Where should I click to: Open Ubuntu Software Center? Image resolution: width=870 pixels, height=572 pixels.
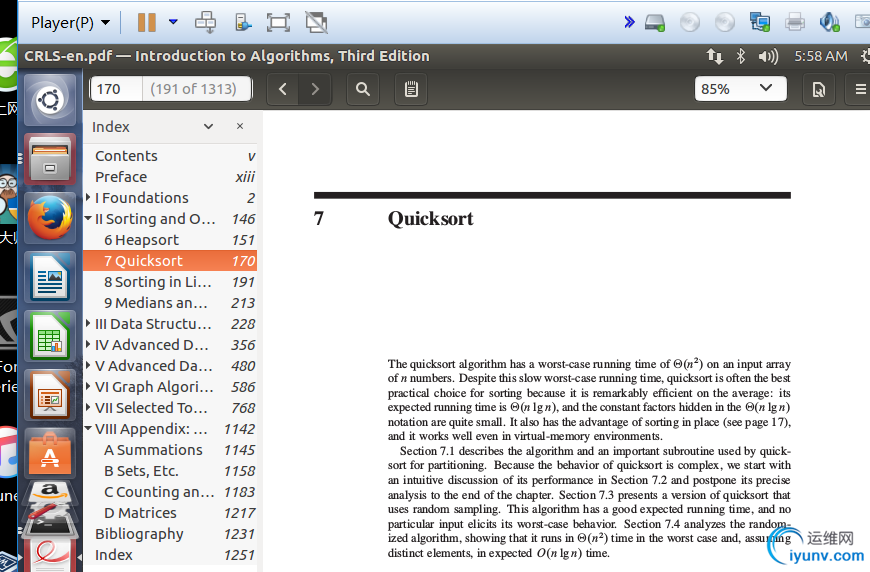50,453
